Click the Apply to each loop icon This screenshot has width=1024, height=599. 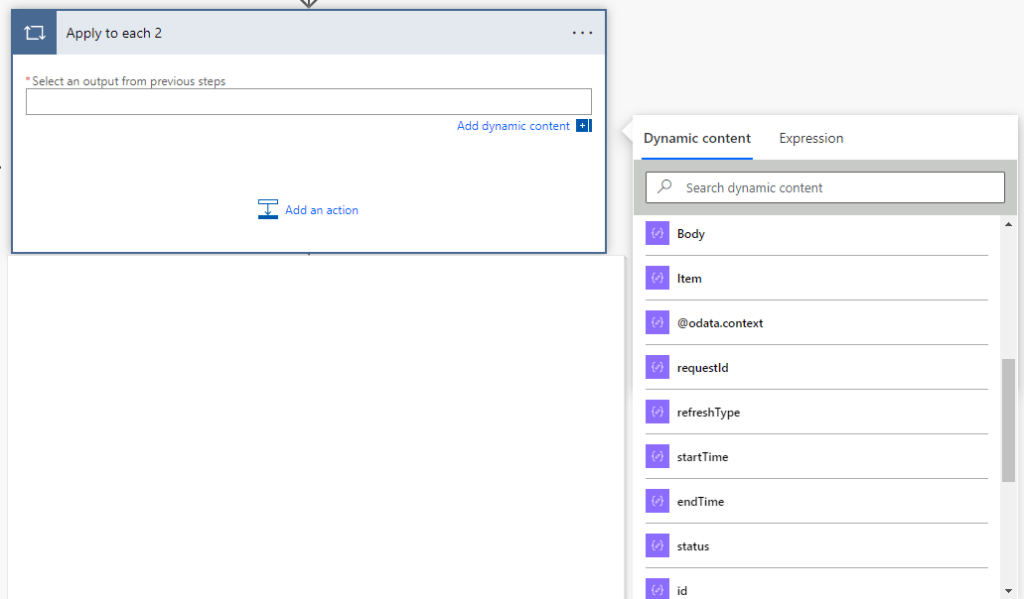(x=34, y=33)
